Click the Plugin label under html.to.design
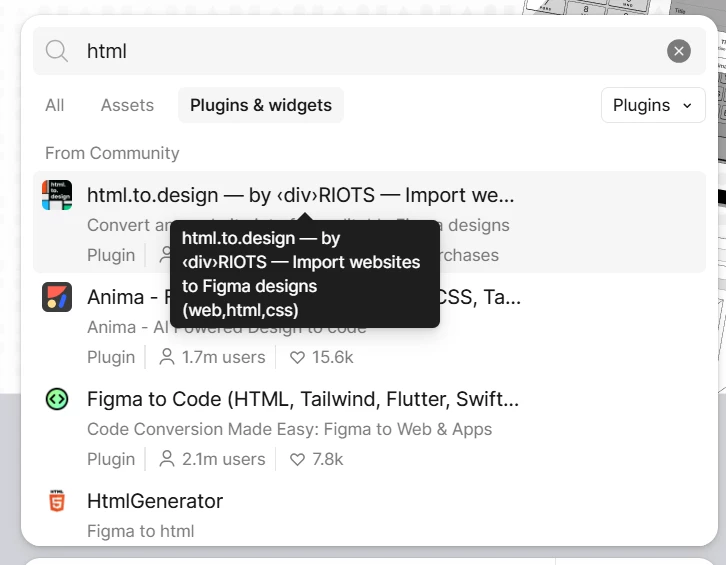The height and width of the screenshot is (565, 726). click(111, 255)
